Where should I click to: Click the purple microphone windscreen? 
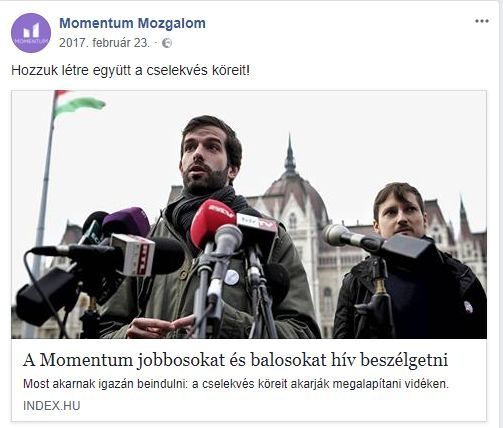pyautogui.click(x=126, y=222)
